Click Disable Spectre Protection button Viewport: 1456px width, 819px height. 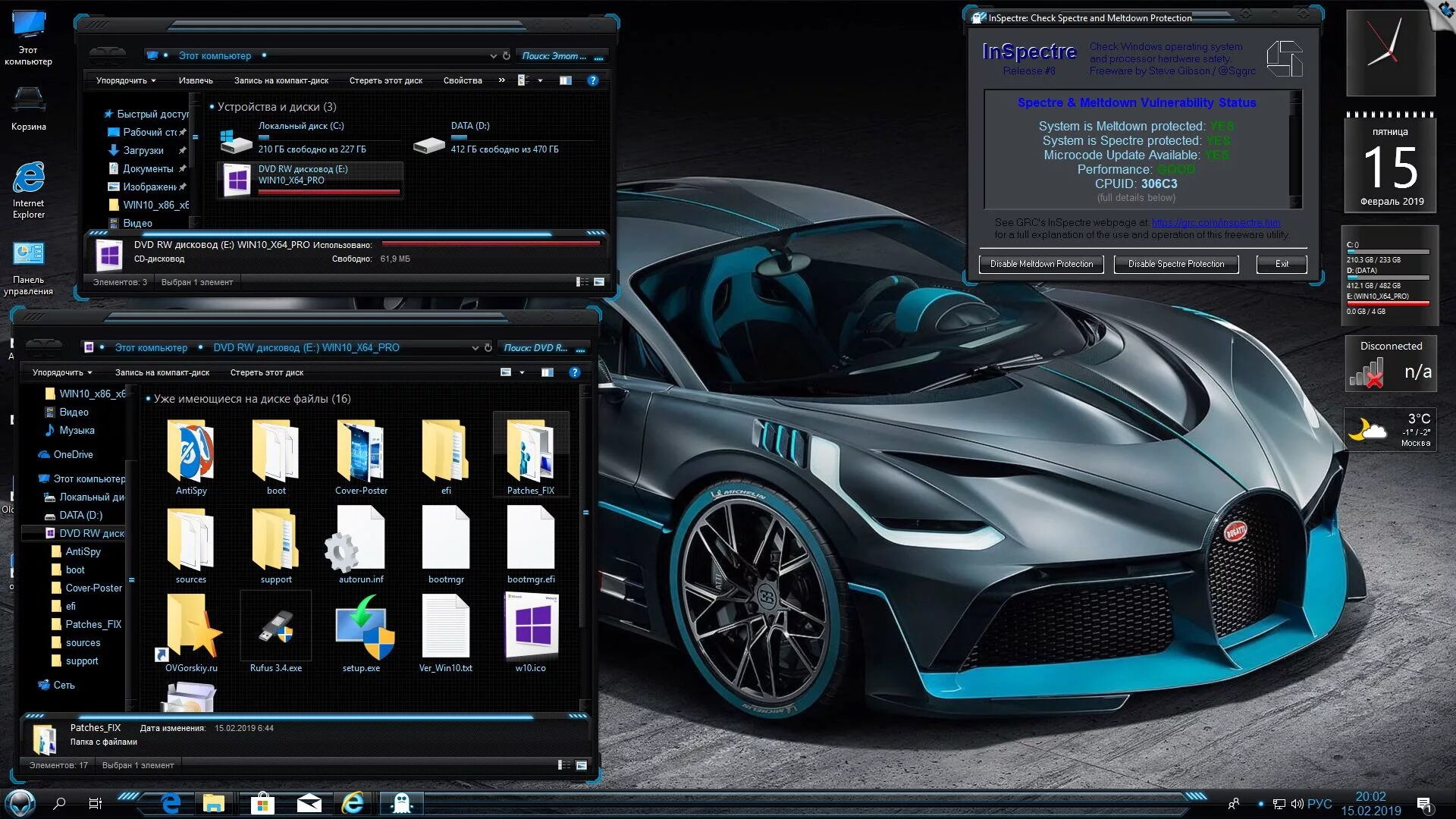(x=1177, y=263)
